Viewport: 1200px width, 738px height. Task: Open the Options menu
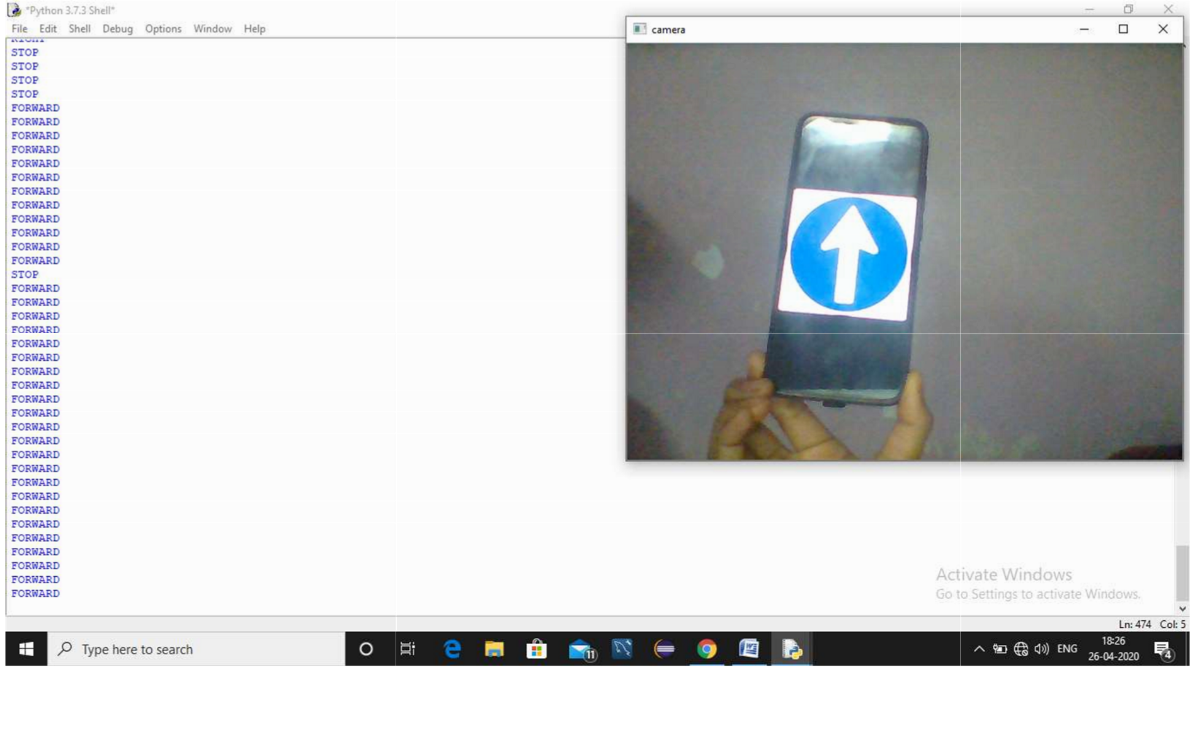tap(163, 29)
